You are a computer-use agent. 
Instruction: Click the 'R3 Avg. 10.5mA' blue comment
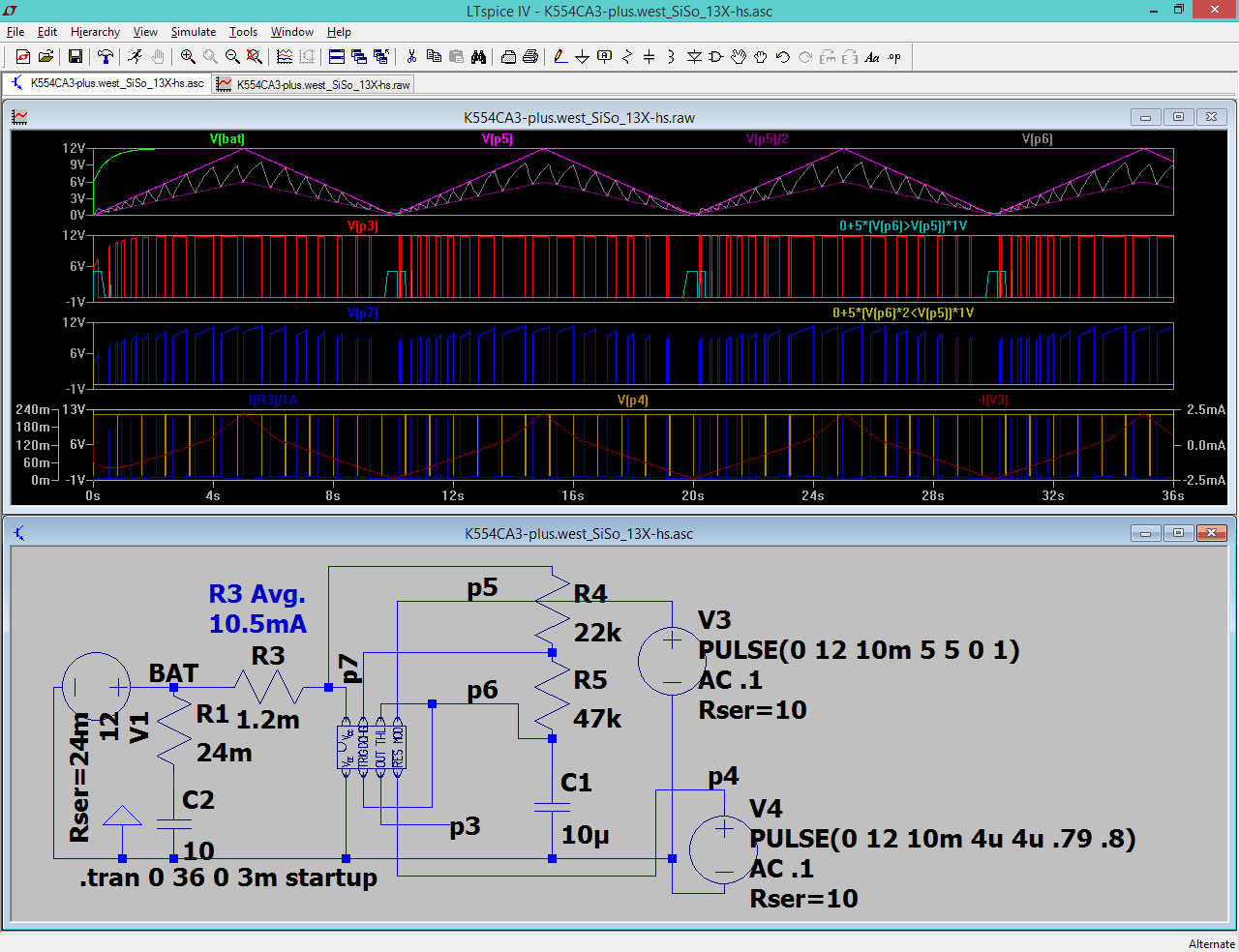point(257,609)
